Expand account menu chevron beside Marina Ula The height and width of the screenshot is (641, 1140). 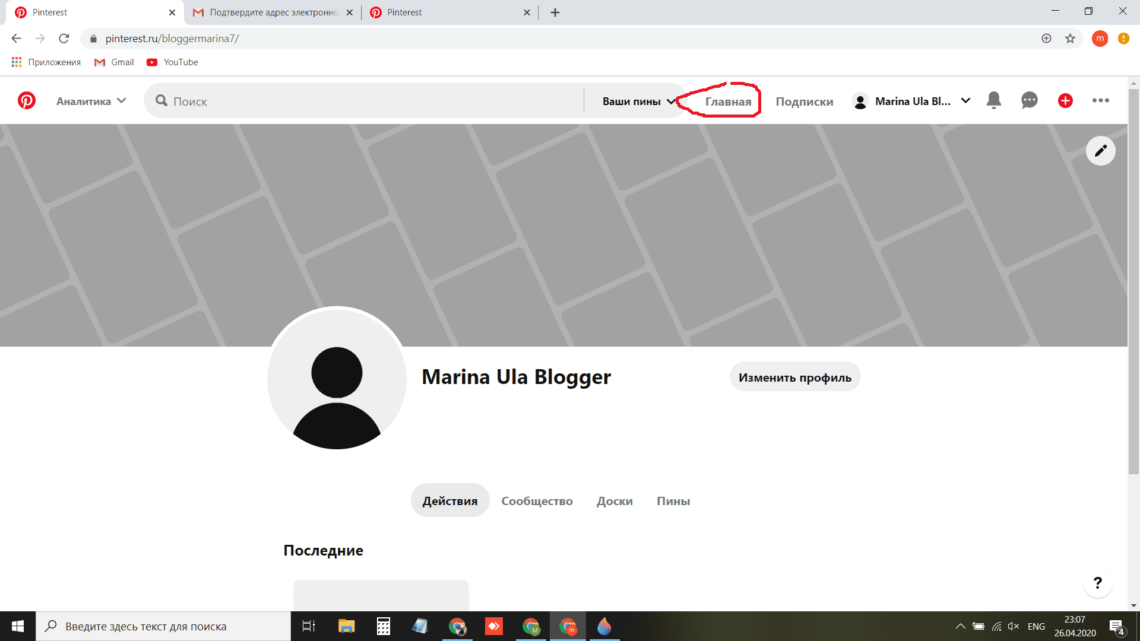(x=966, y=101)
